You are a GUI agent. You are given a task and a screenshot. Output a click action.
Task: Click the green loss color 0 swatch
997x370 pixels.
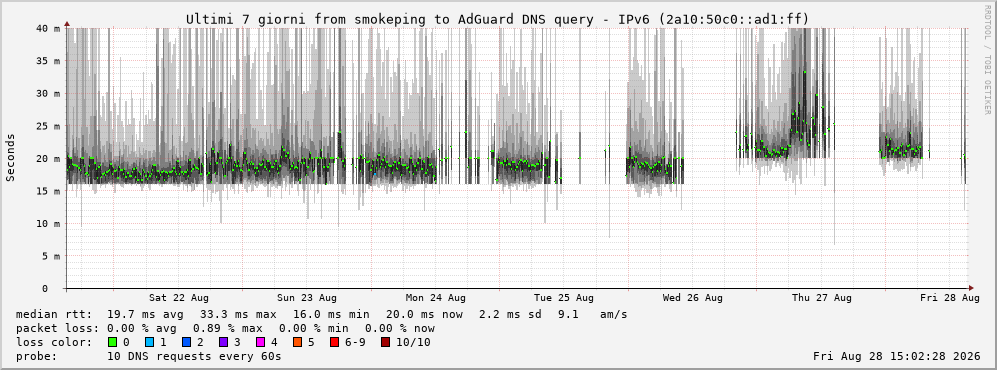[x=113, y=342]
